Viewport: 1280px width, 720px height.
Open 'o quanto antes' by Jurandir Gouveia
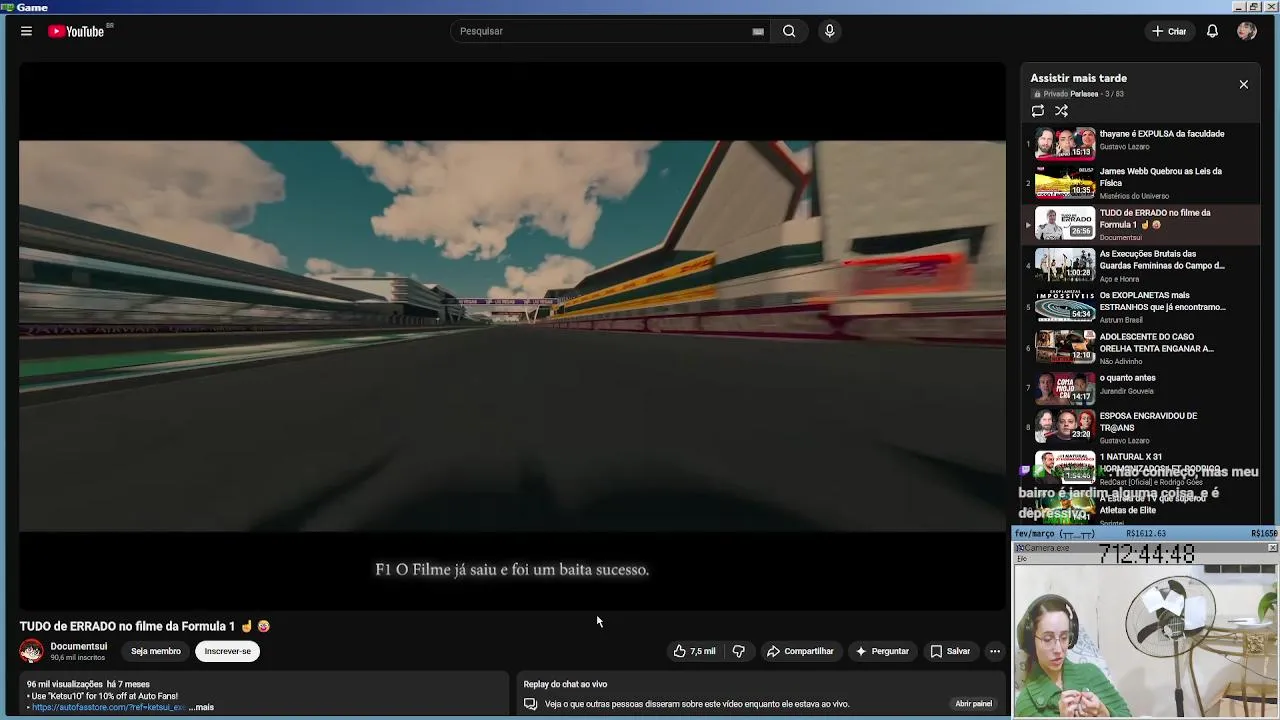[x=1141, y=388]
